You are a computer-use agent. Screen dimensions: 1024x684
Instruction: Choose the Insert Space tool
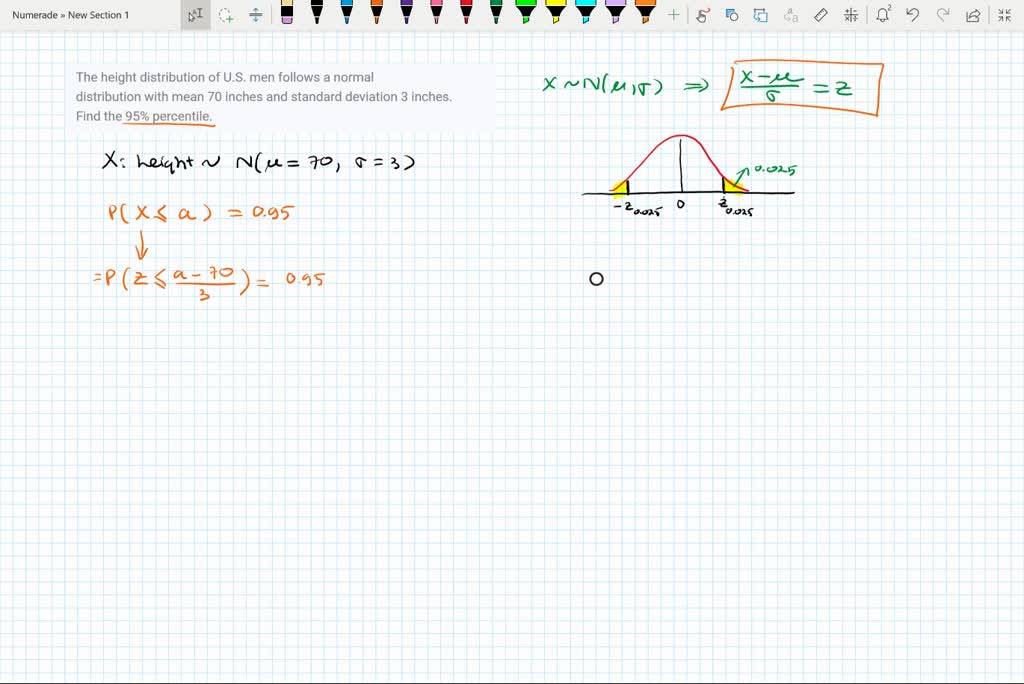click(256, 15)
